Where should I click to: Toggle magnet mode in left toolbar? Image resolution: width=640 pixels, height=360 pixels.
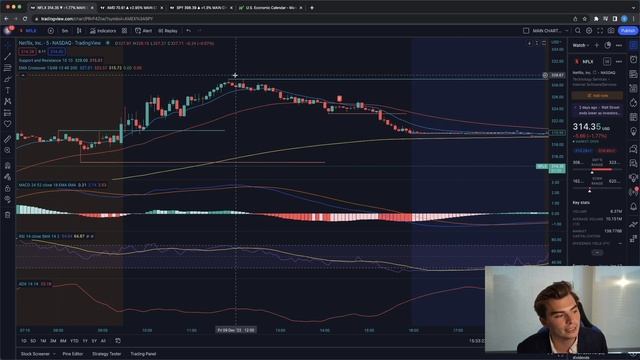[x=7, y=165]
